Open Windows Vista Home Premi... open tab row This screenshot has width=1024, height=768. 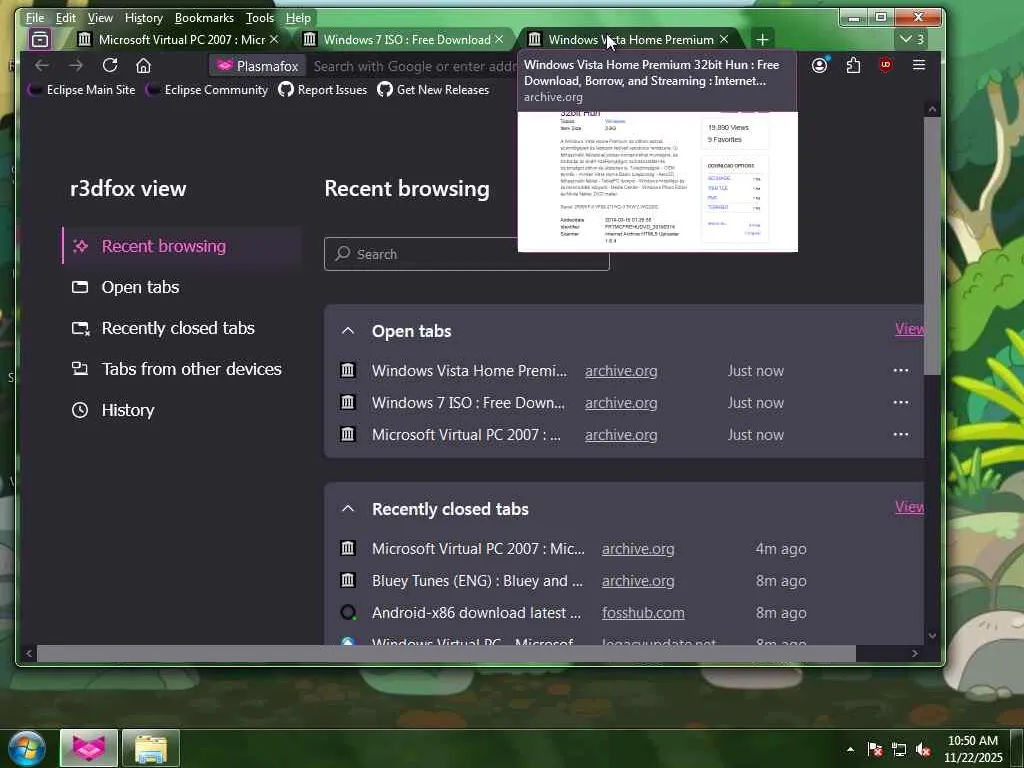(469, 371)
